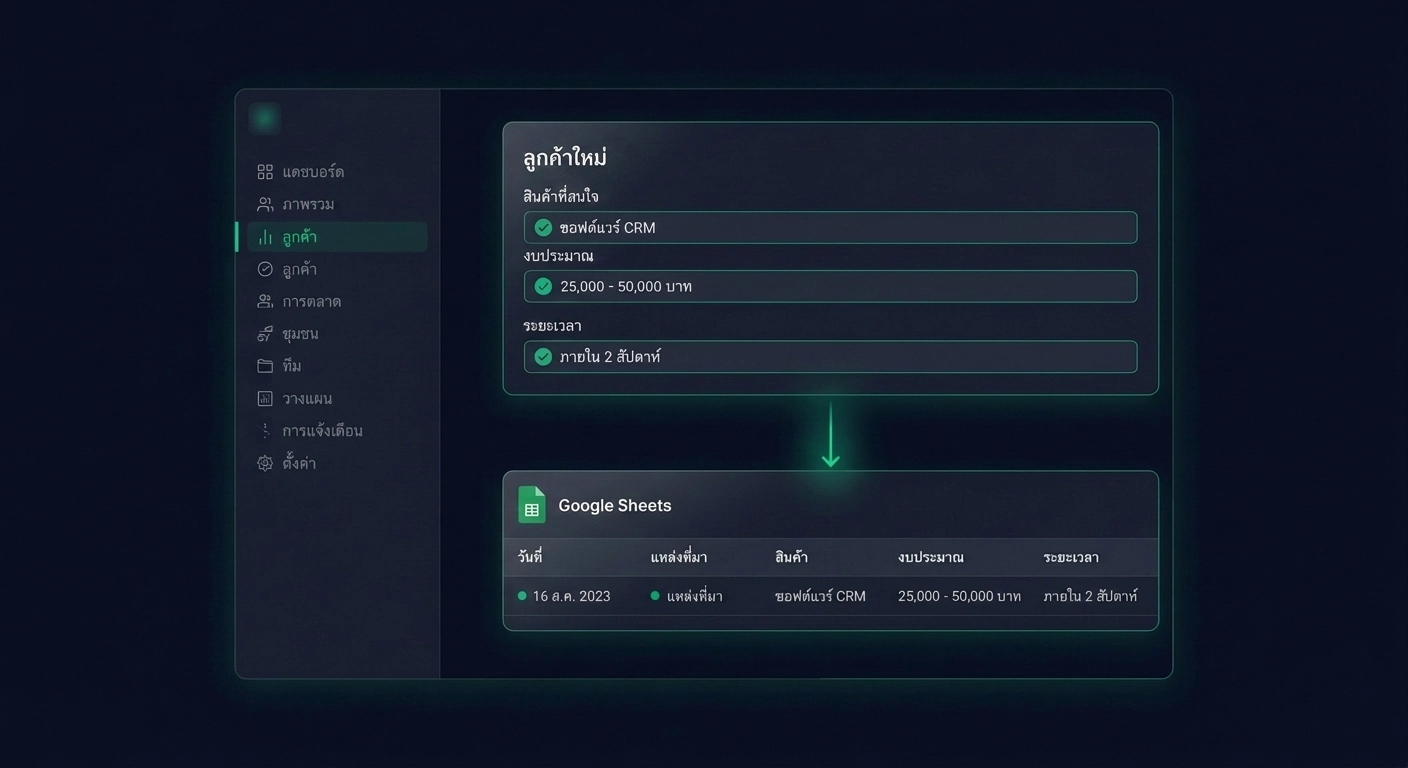The image size is (1408, 768).
Task: Click the ระยะเวลา column header in the table
Action: click(1071, 557)
